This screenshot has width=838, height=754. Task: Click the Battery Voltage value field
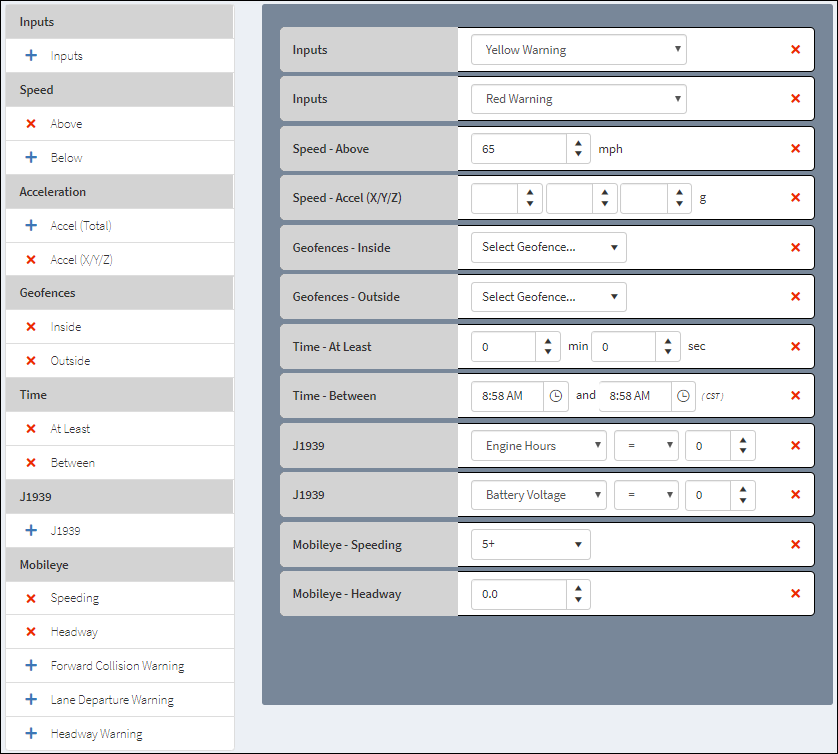708,495
